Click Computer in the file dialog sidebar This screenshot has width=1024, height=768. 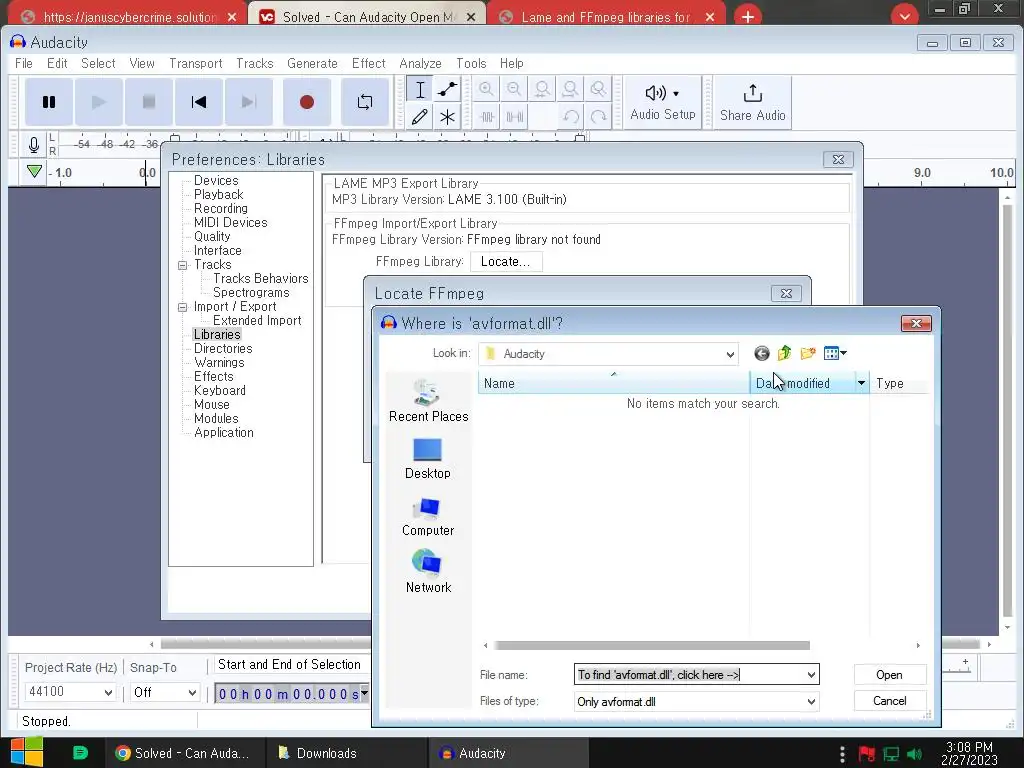(428, 517)
